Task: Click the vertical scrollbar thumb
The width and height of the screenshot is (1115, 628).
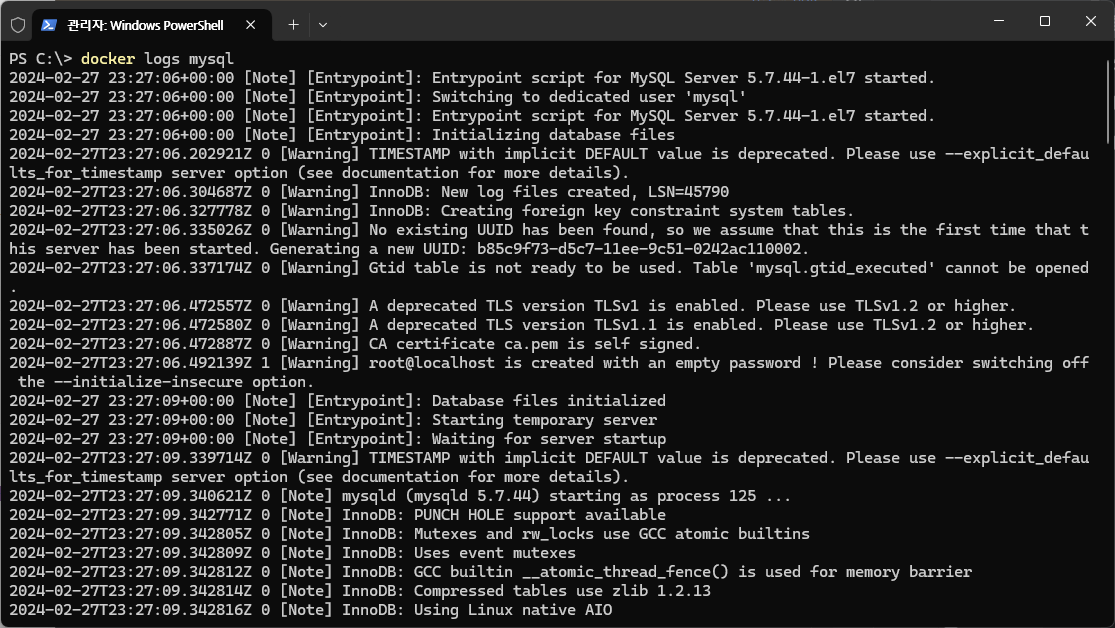Action: pyautogui.click(x=1109, y=101)
